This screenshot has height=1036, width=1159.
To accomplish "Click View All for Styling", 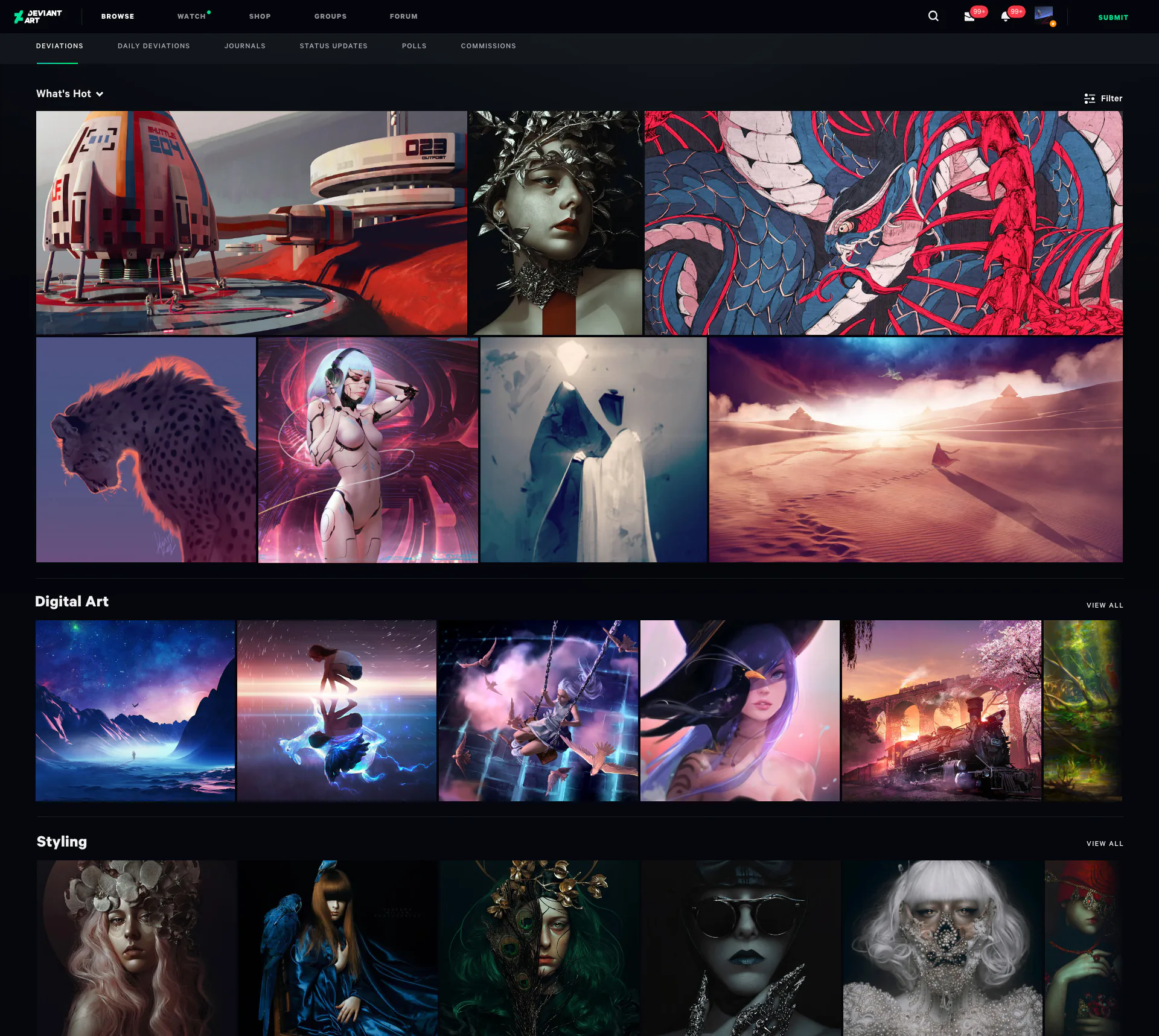I will tap(1105, 844).
